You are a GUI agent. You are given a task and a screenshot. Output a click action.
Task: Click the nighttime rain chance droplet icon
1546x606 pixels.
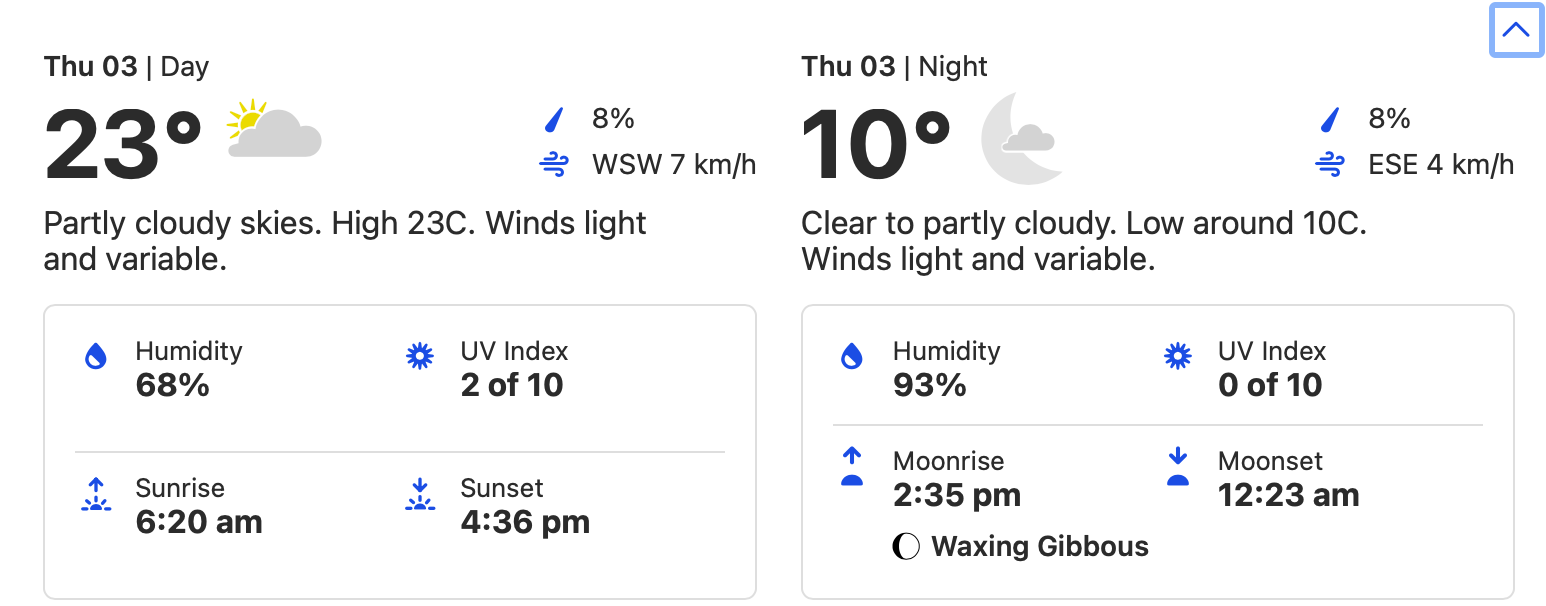coord(1330,121)
